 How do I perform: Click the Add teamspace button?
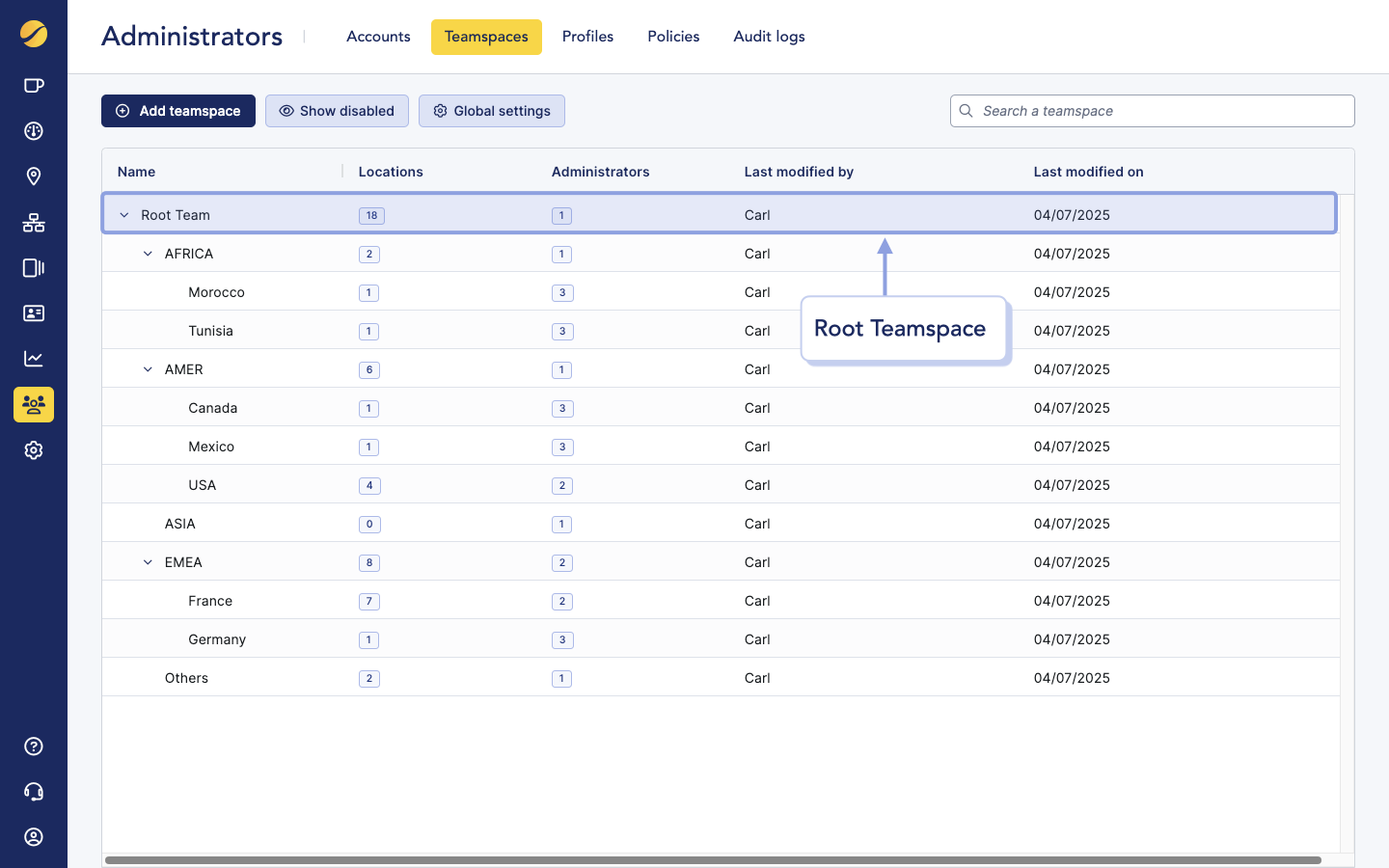tap(177, 111)
